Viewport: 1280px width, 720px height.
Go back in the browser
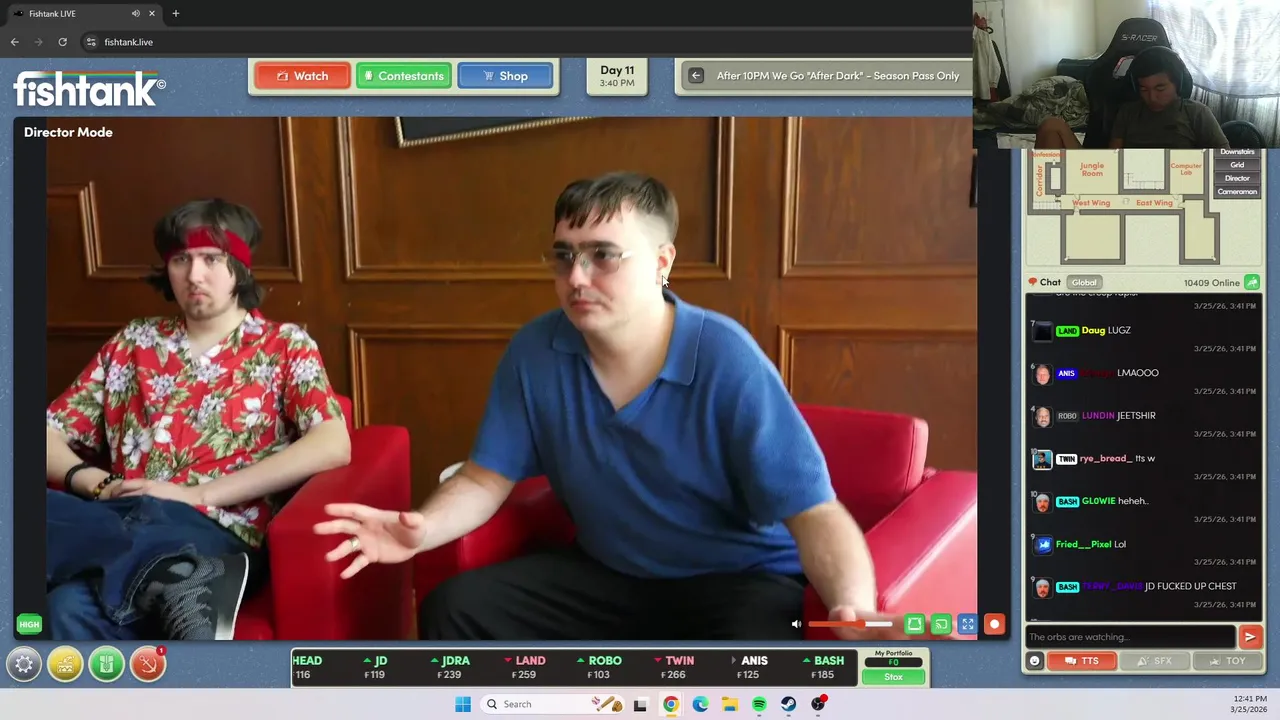[x=14, y=42]
